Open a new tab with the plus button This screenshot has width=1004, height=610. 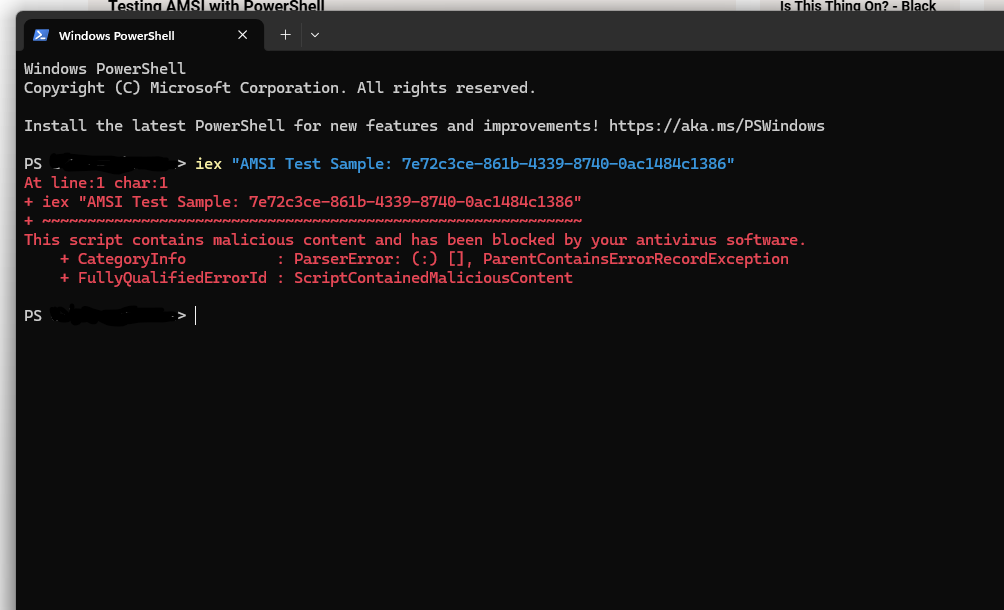coord(286,35)
